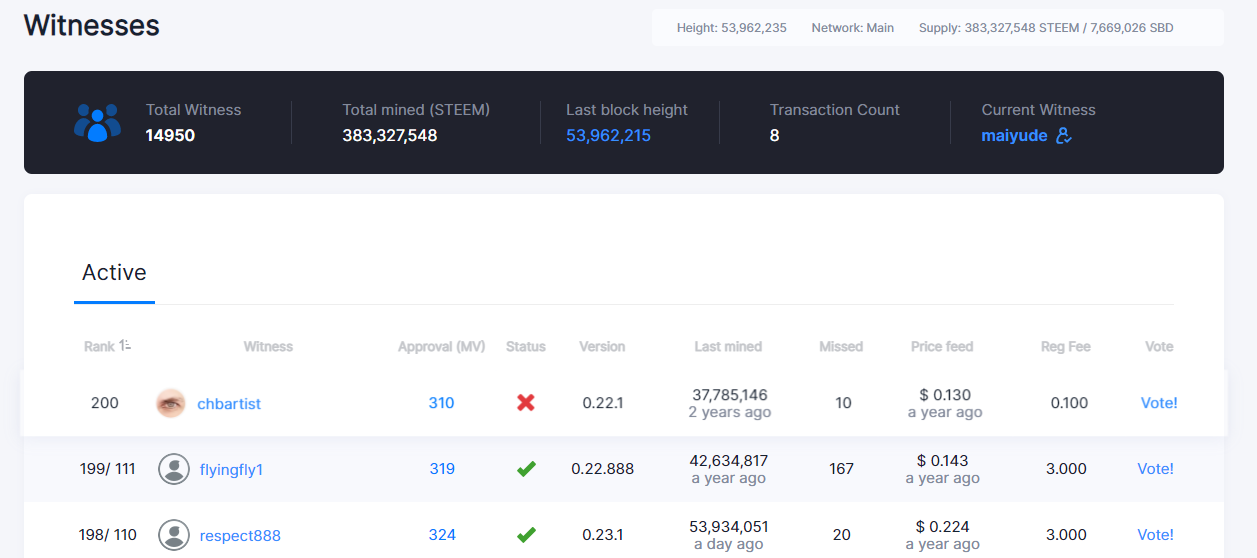
Task: Vote for witness chbartist
Action: [1159, 403]
